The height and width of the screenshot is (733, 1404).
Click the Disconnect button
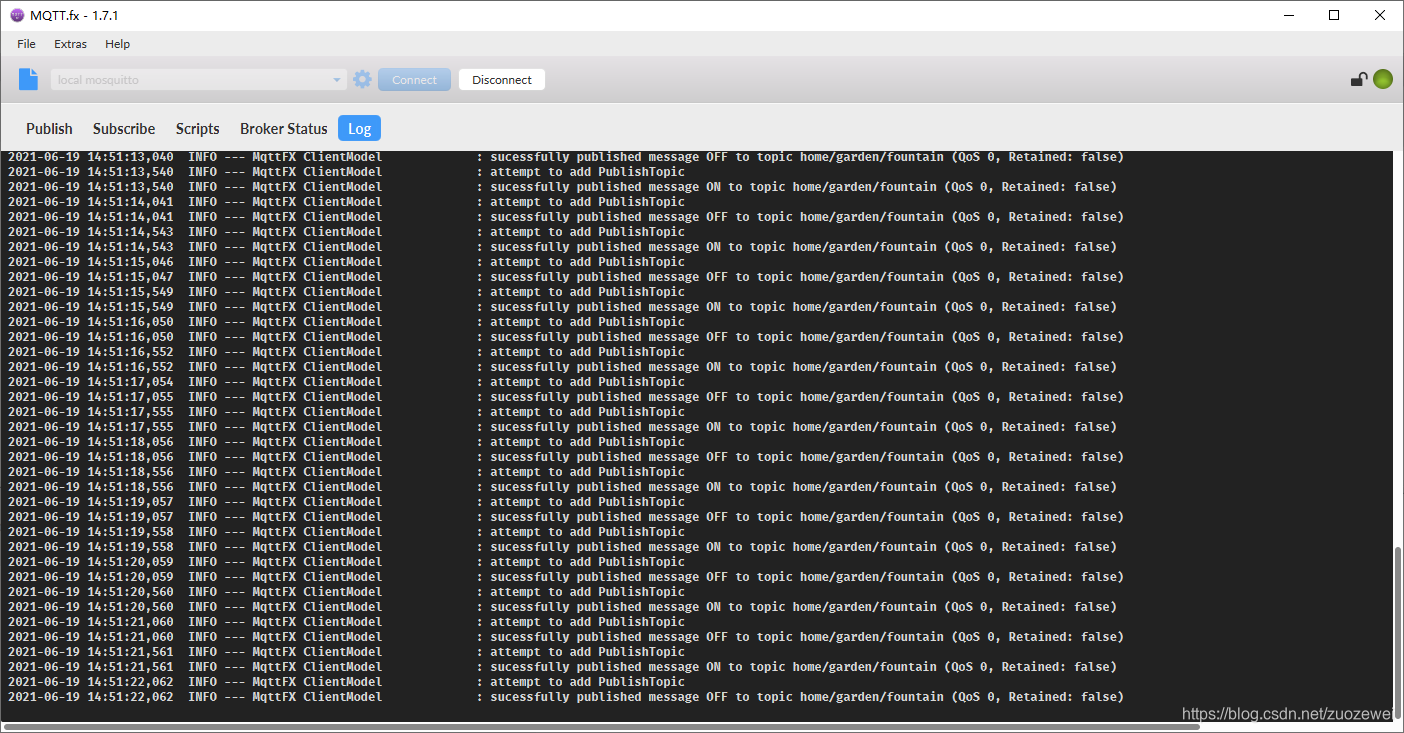502,80
